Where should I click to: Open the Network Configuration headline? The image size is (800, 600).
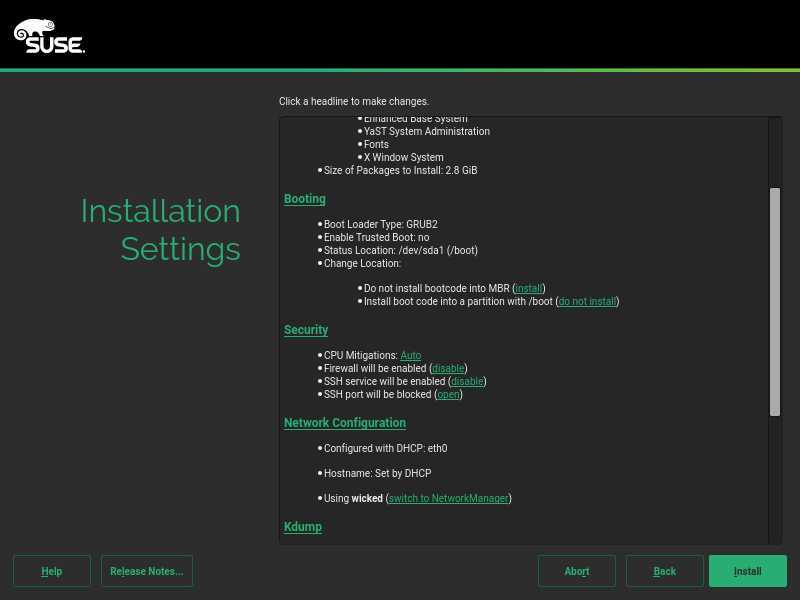point(345,423)
